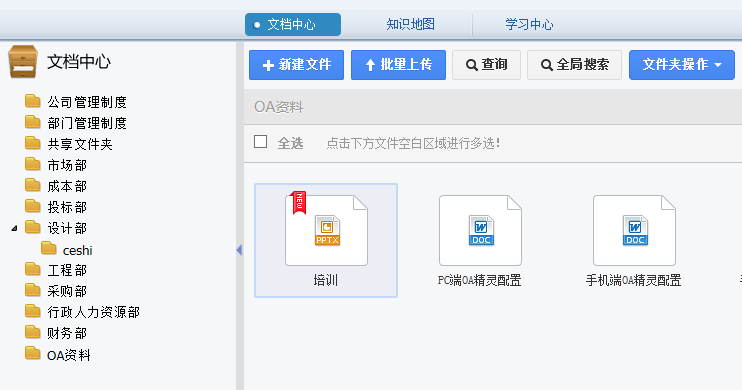Screen dimensions: 742x390
Task: Select the 成本部 folder label
Action: pos(67,186)
